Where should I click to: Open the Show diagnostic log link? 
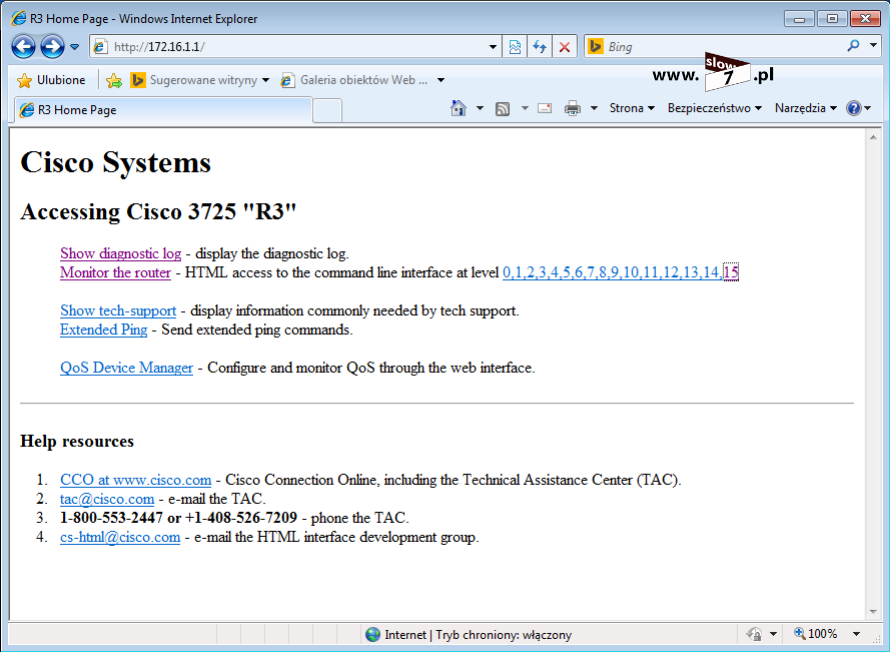[120, 253]
